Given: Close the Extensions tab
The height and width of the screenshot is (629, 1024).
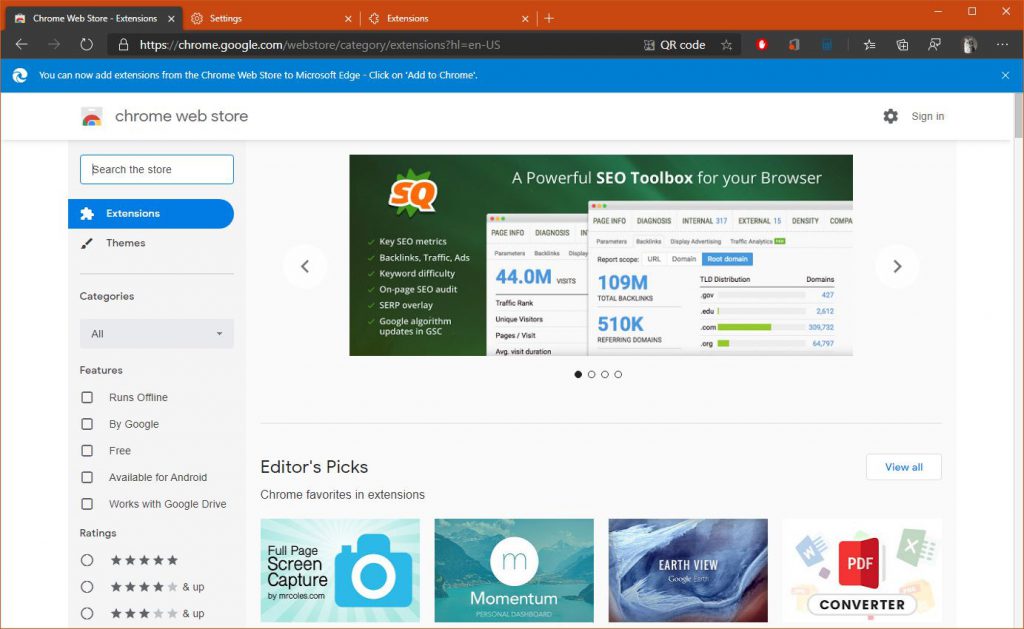Looking at the screenshot, I should pyautogui.click(x=525, y=19).
